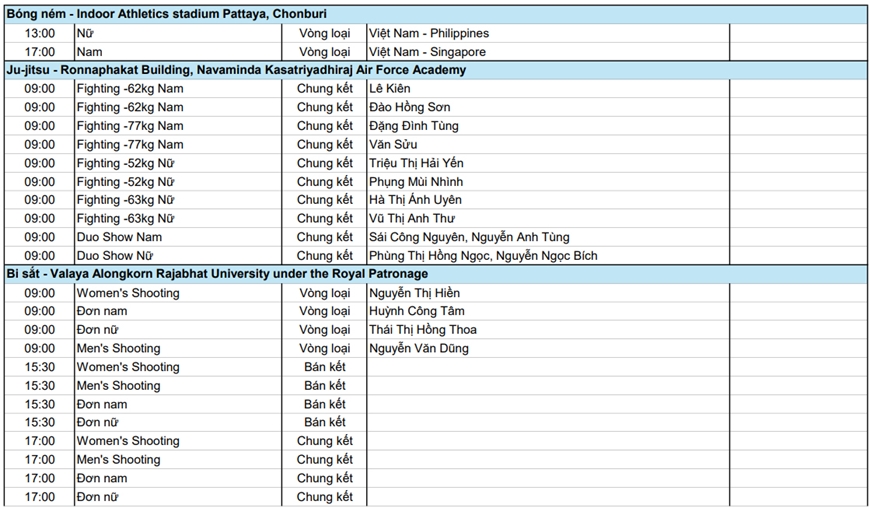
Task: Select the Việt Nam - Singapore match cell
Action: (427, 52)
